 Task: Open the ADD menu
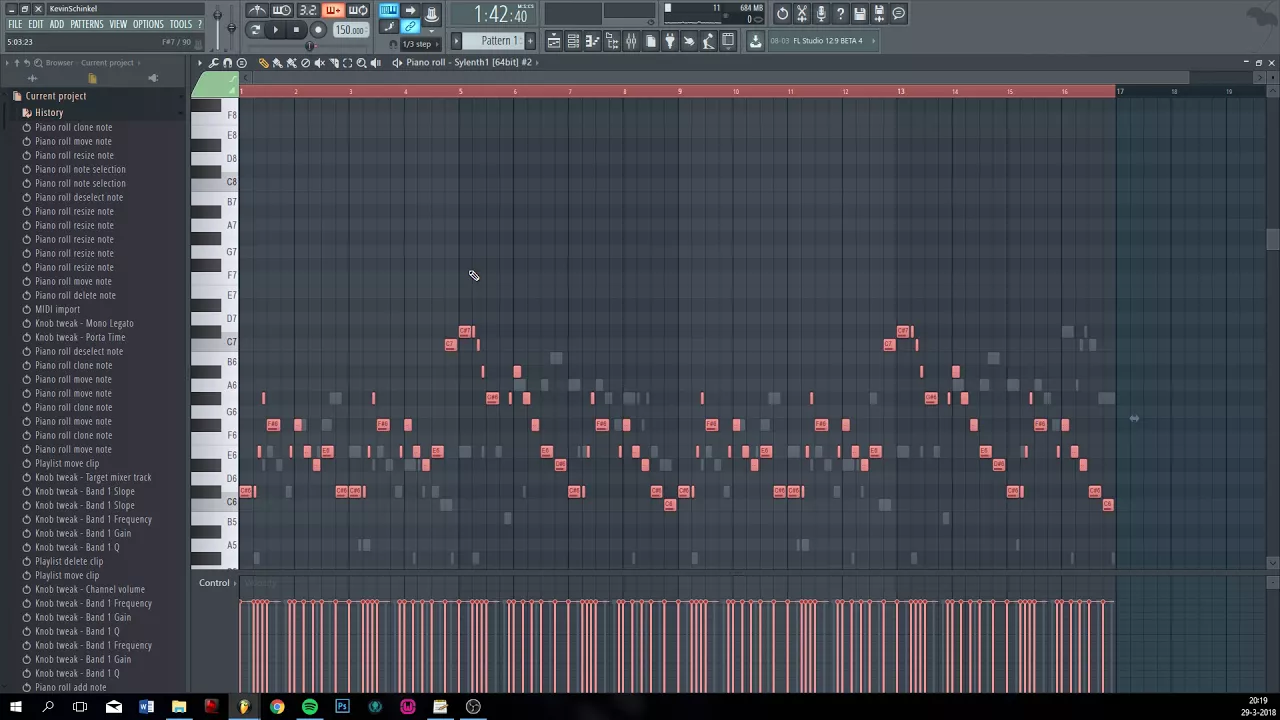click(x=57, y=24)
